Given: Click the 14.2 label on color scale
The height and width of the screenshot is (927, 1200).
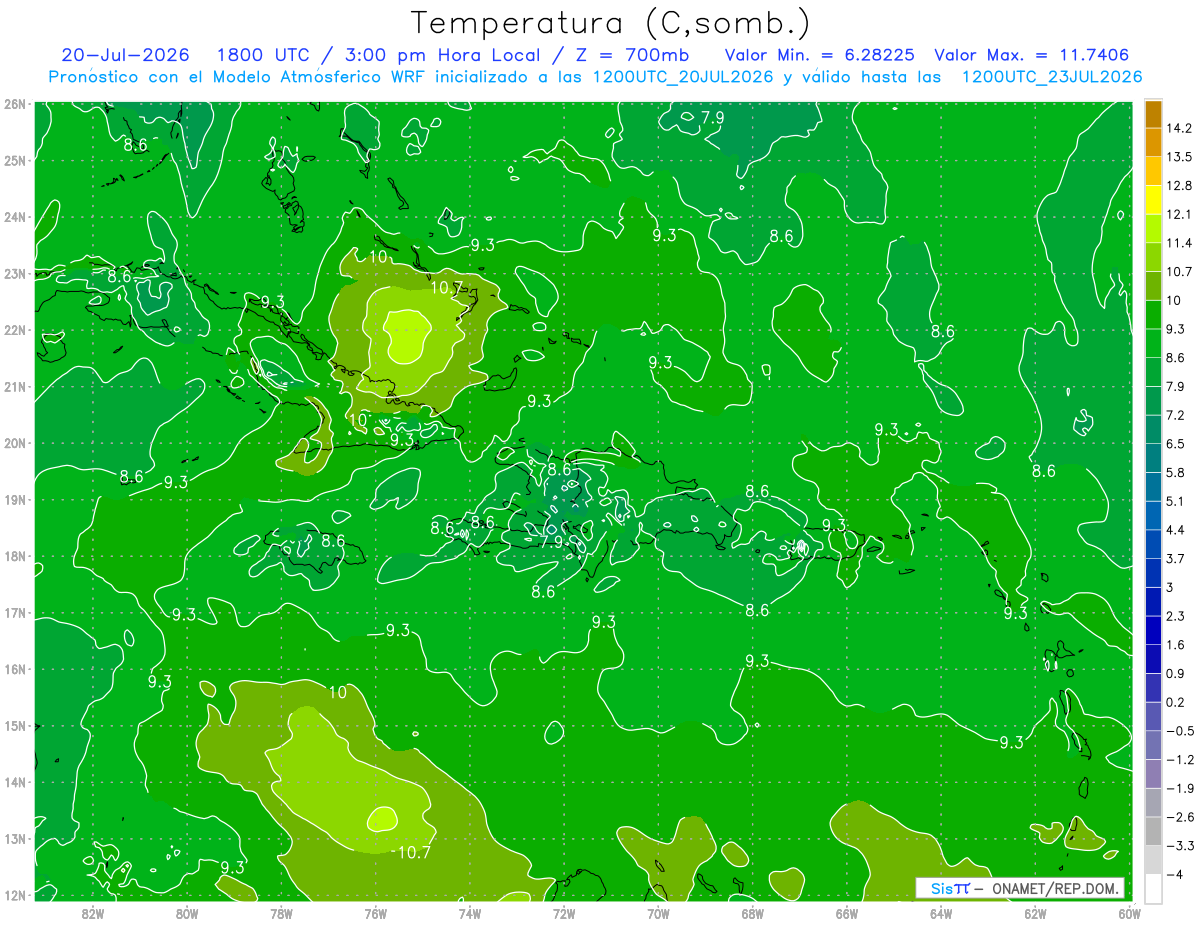Looking at the screenshot, I should pyautogui.click(x=1179, y=128).
